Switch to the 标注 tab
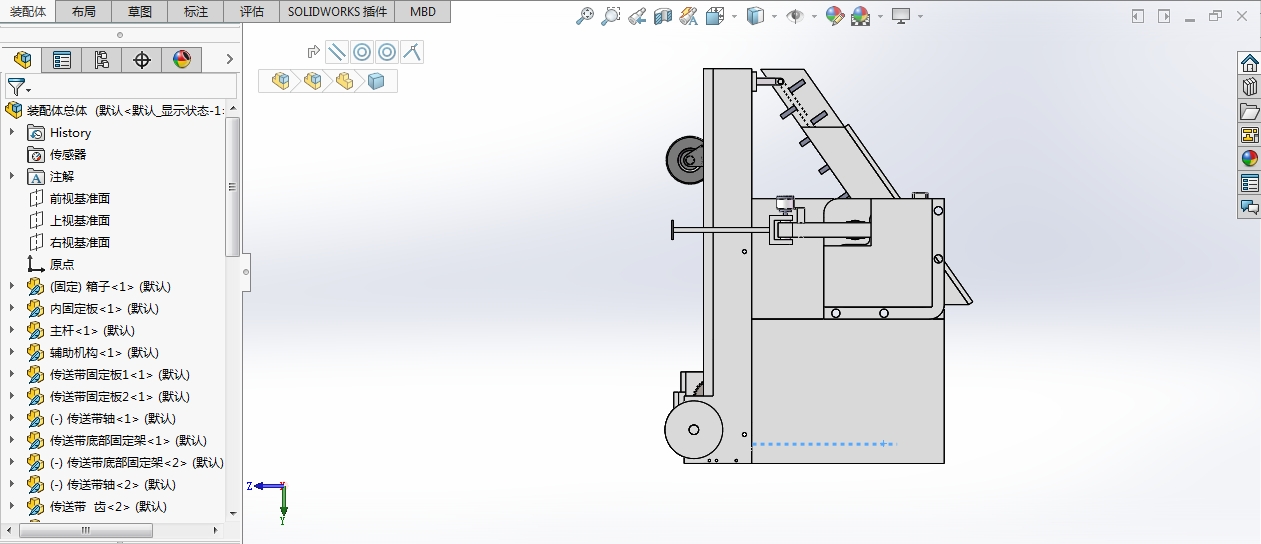Viewport: 1261px width, 544px height. click(197, 12)
